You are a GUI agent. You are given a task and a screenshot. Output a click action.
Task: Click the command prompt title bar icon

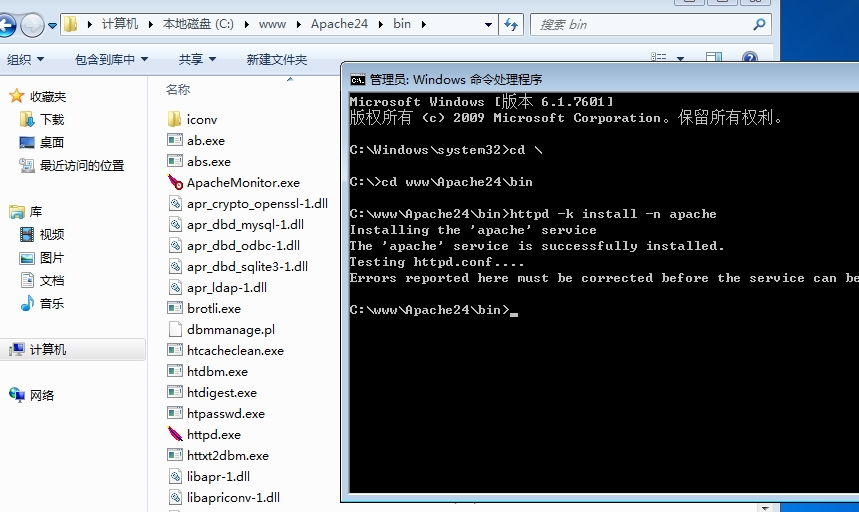(x=358, y=80)
